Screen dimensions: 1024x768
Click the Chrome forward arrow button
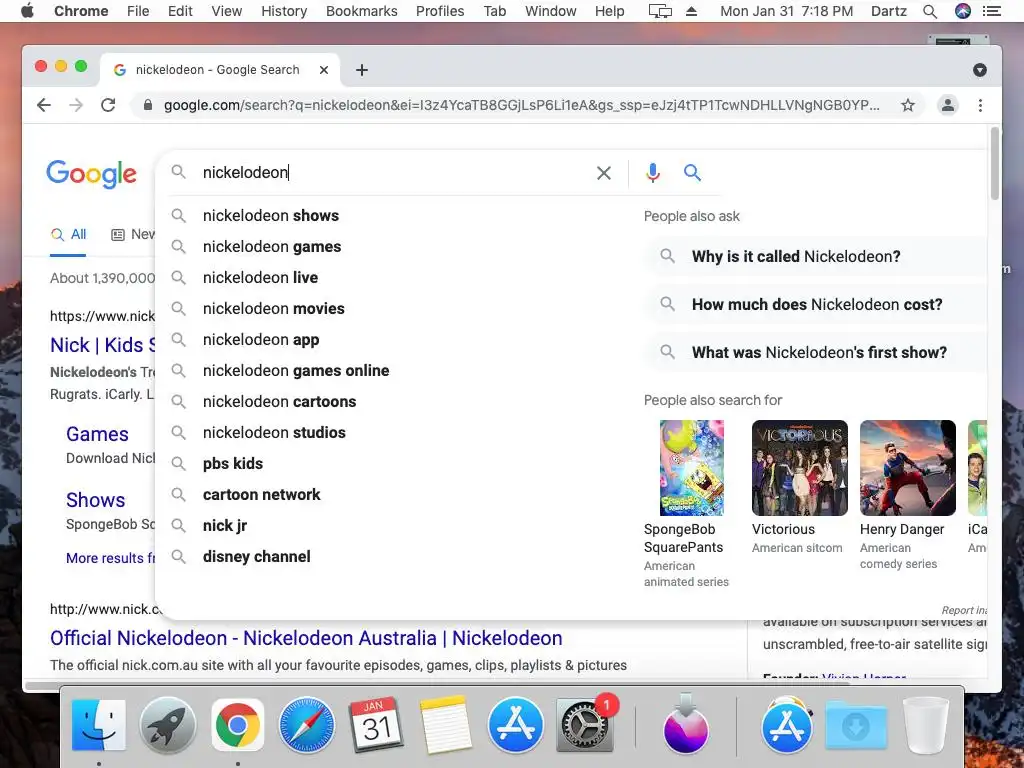[76, 105]
